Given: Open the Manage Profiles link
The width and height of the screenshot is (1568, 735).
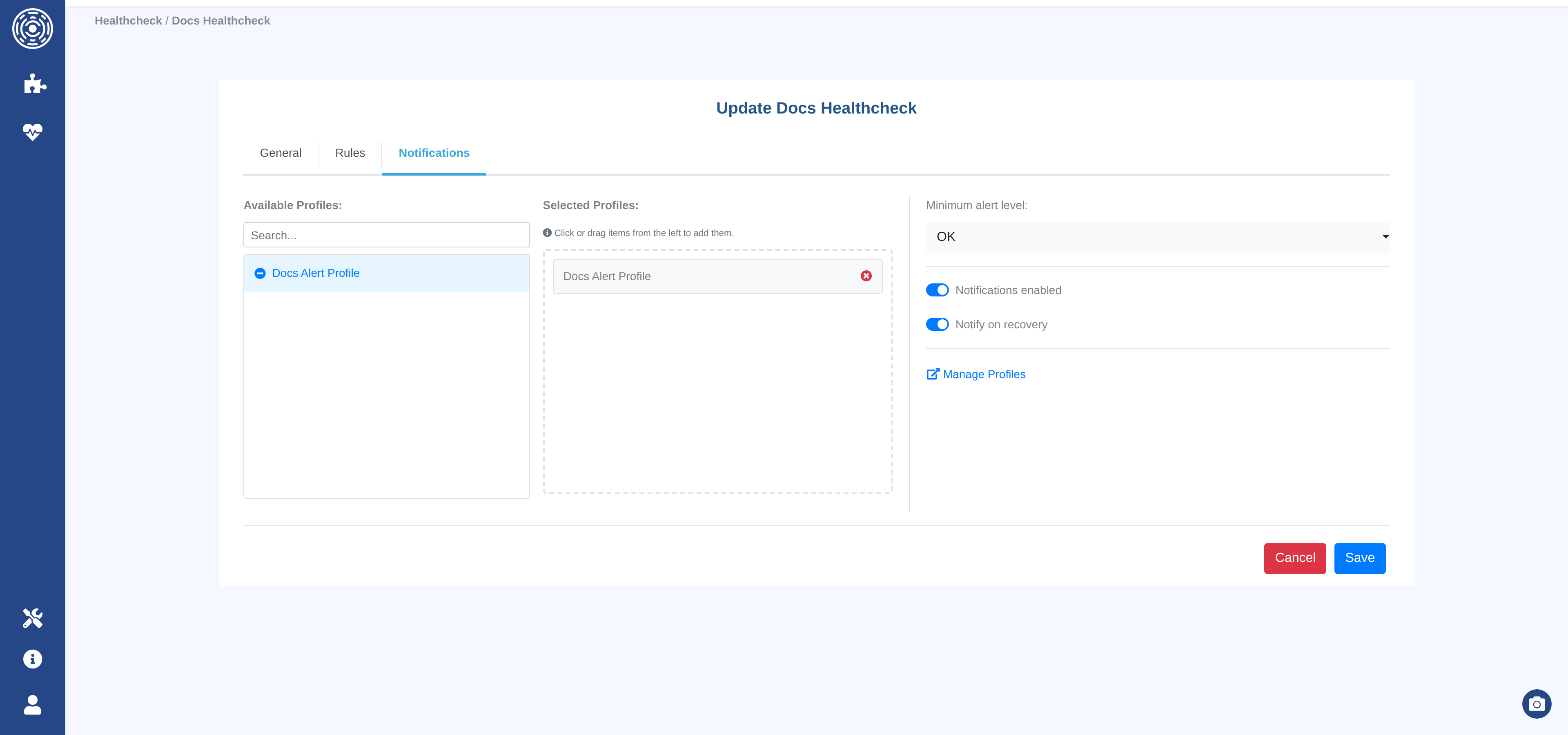Looking at the screenshot, I should 983,374.
